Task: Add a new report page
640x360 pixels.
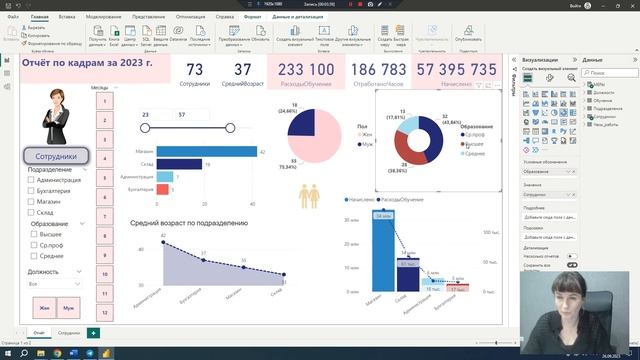Action: click(x=93, y=333)
